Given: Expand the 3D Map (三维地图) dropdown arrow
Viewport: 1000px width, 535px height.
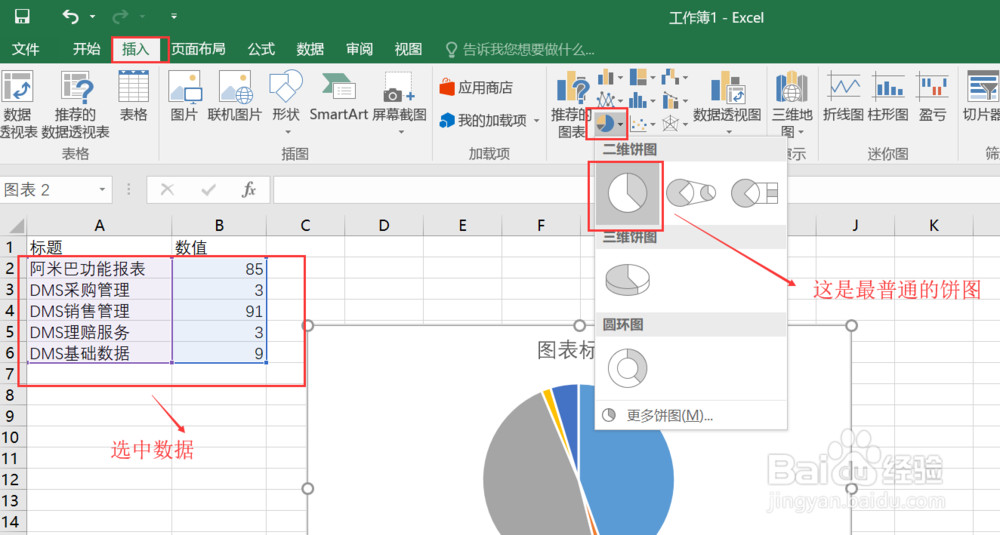Looking at the screenshot, I should tap(801, 133).
